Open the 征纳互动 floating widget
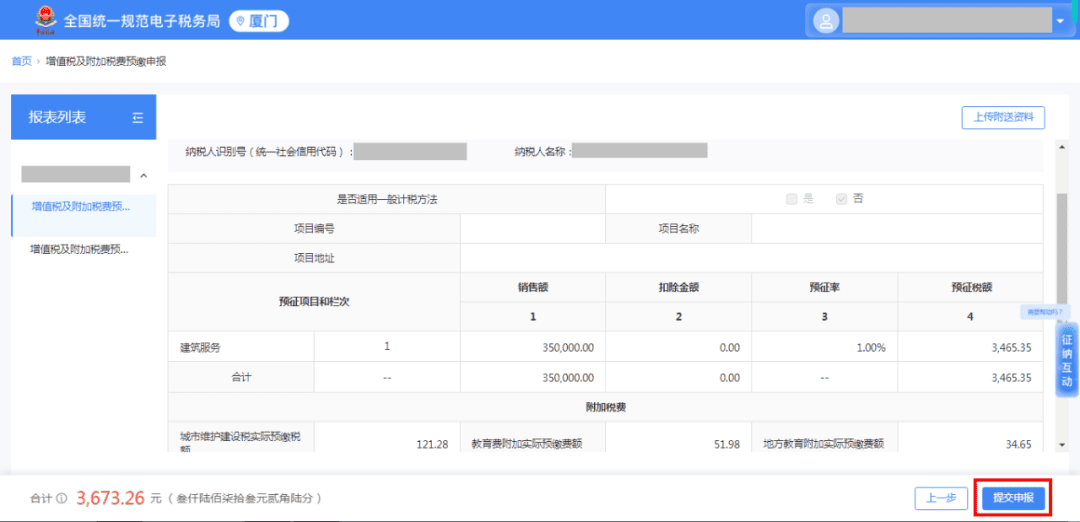This screenshot has width=1080, height=522. coord(1066,361)
